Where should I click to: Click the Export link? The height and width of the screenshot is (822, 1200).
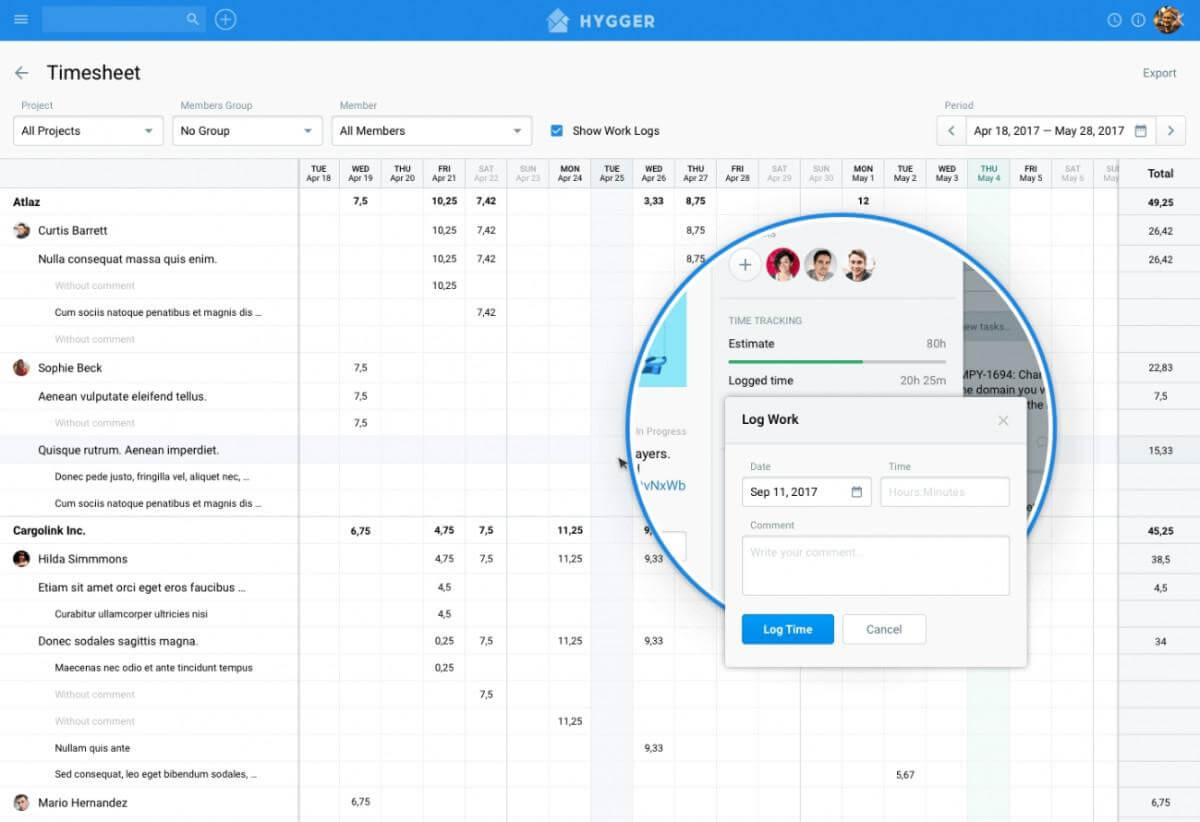click(1160, 73)
